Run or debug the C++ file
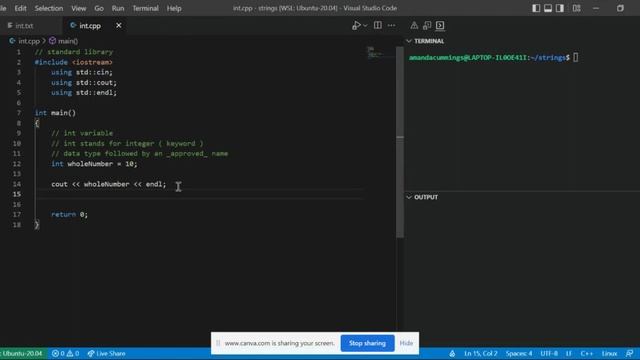The width and height of the screenshot is (640, 360). (x=356, y=25)
